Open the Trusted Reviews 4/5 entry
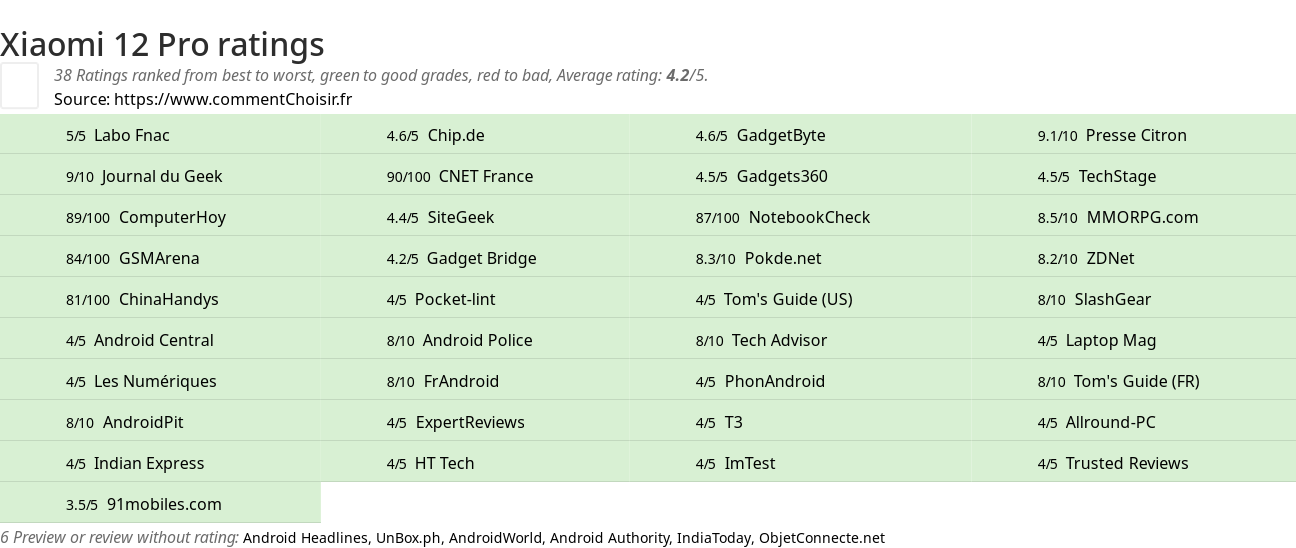This screenshot has height=548, width=1296. [x=1133, y=463]
